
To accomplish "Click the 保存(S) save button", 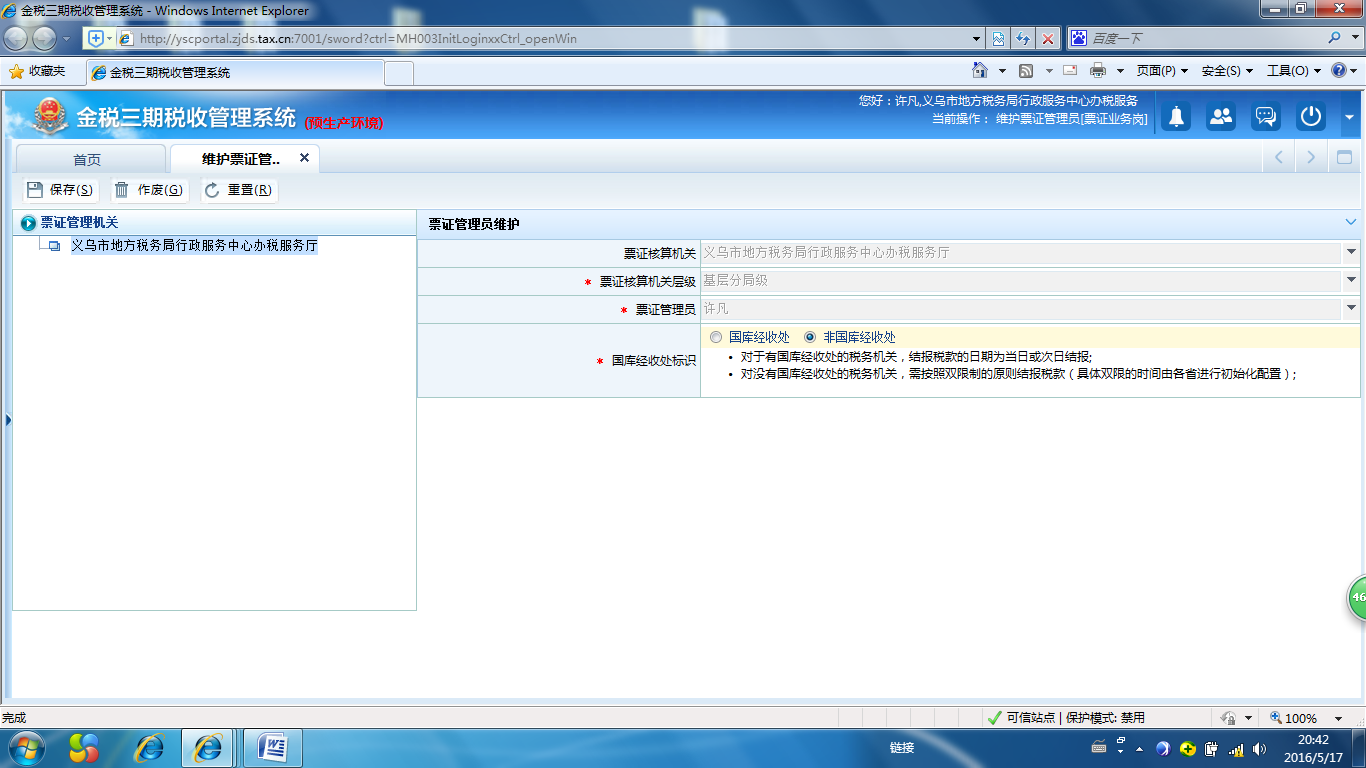I will (60, 190).
